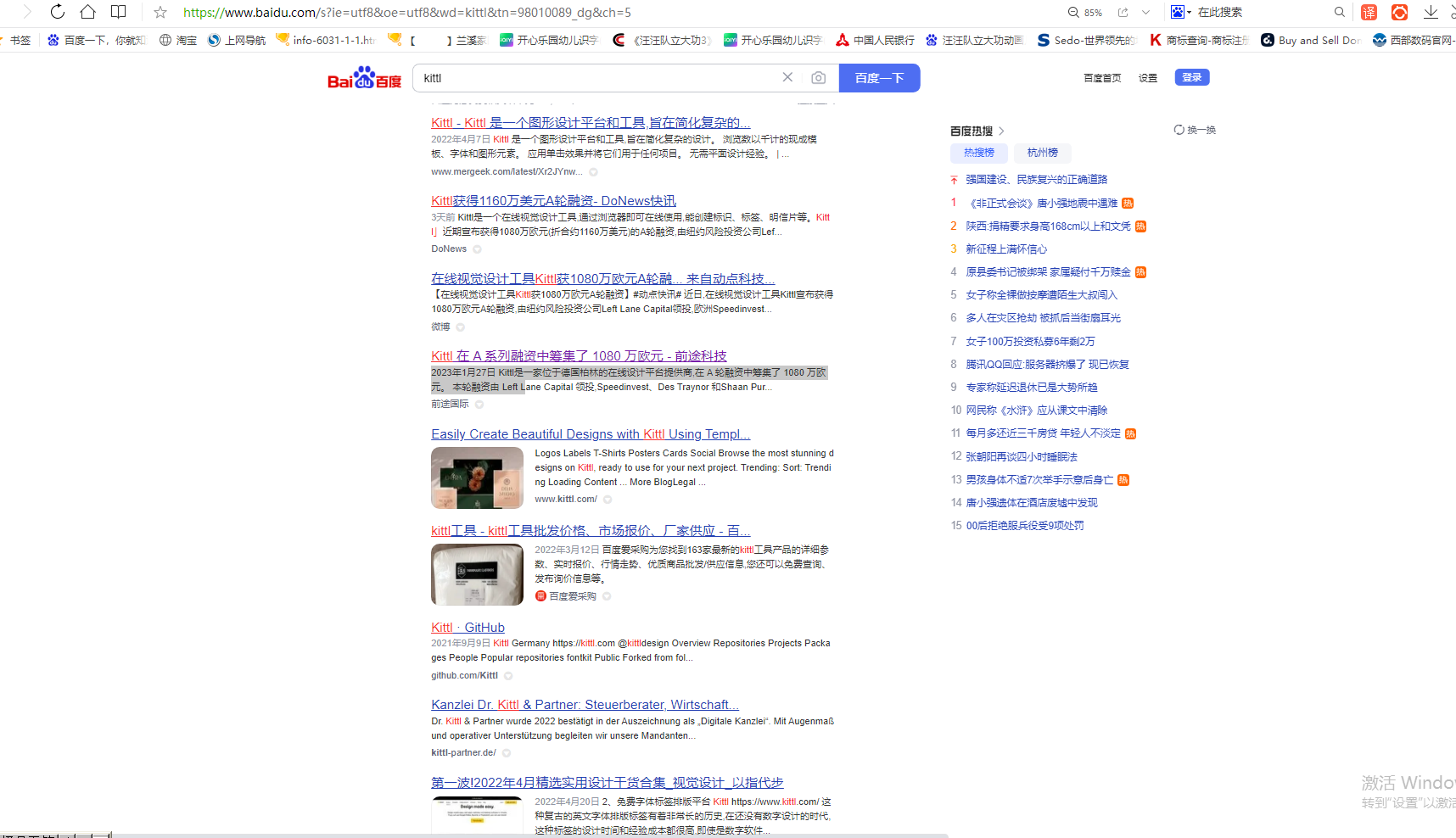Open 'Easily Create Beautiful Designs with Kittl' result
The image size is (1456, 838).
coord(591,434)
